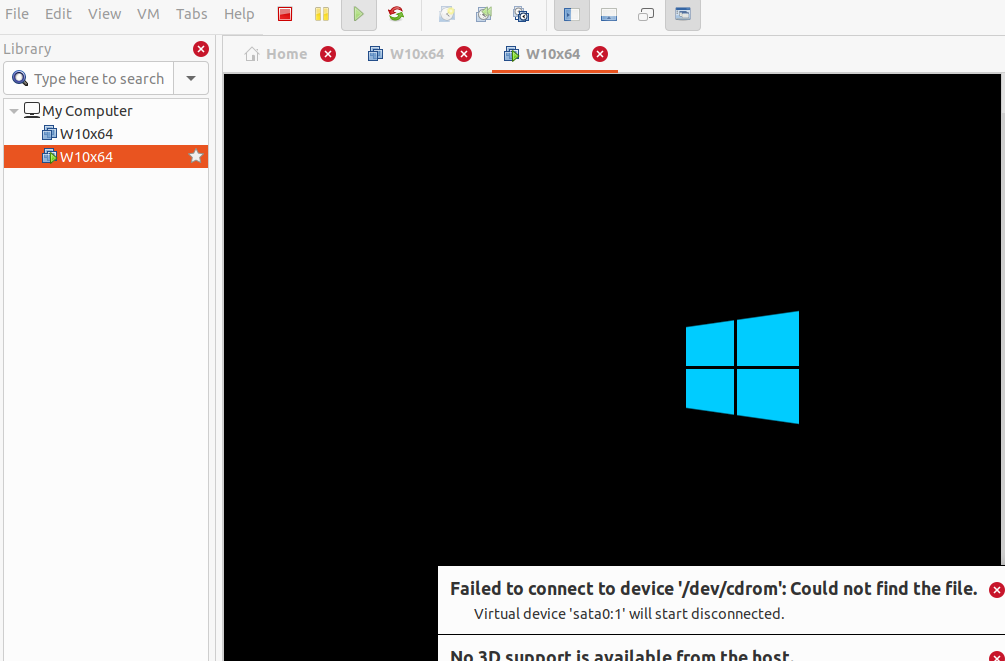The height and width of the screenshot is (661, 1005).
Task: Open the snapshot manager icon
Action: [x=521, y=14]
